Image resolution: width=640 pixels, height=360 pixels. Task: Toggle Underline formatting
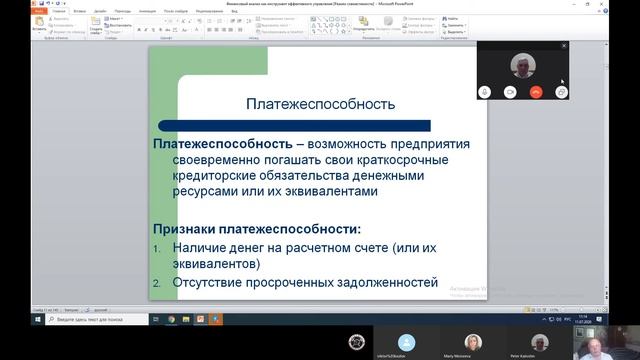tap(153, 30)
